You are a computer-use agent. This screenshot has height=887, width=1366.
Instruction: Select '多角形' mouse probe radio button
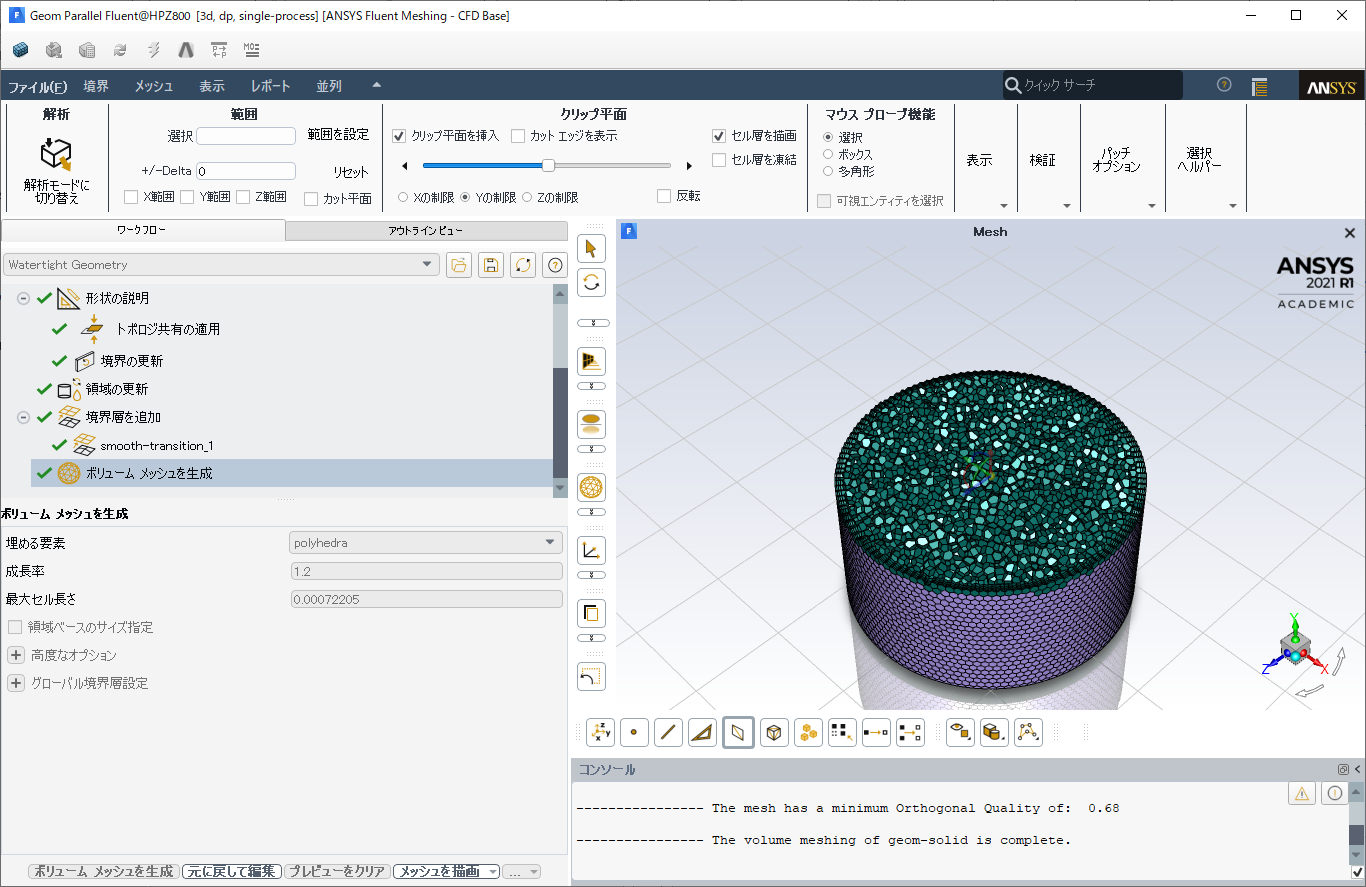coord(827,171)
